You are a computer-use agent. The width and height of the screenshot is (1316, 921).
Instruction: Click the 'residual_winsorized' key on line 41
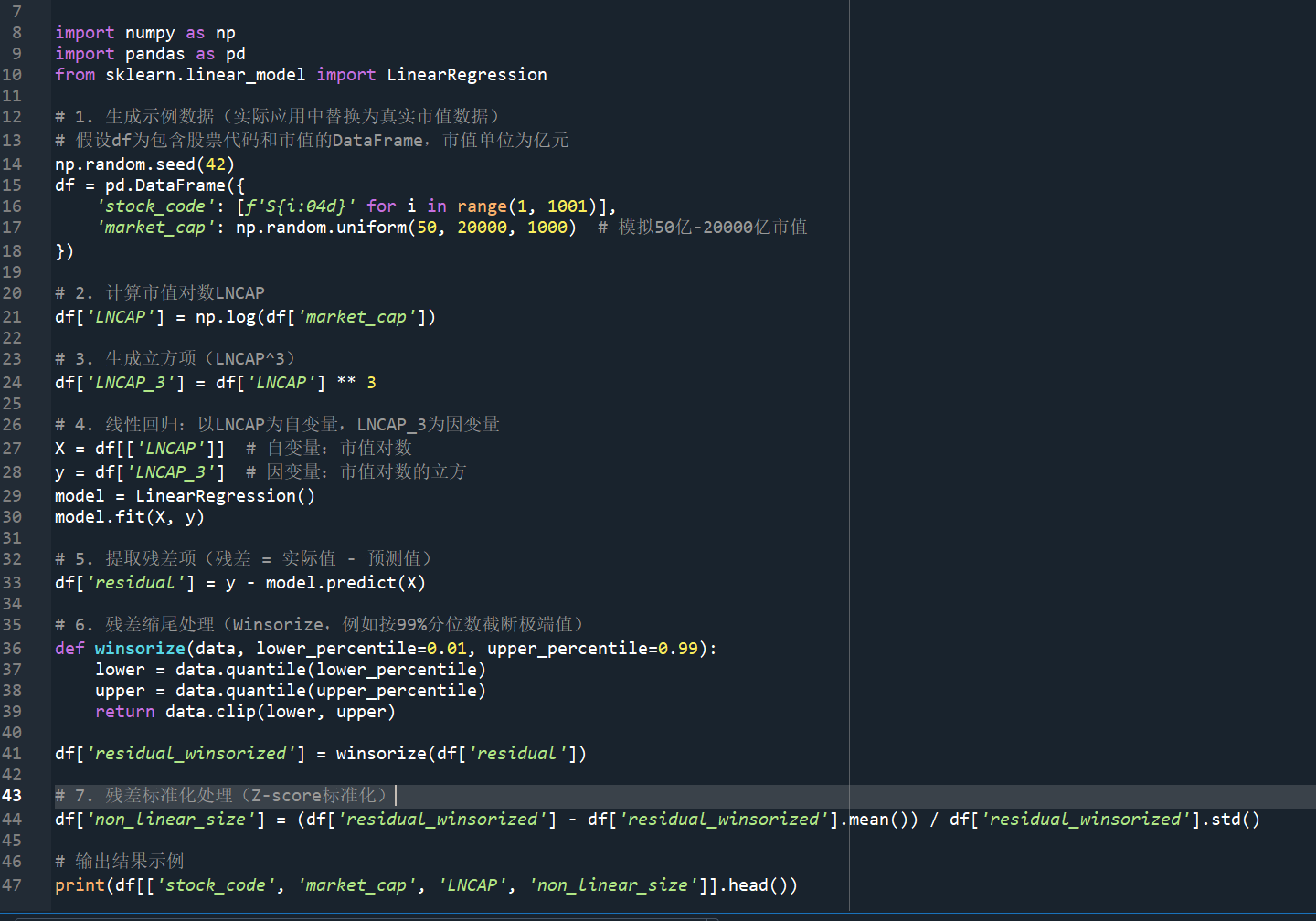[190, 754]
